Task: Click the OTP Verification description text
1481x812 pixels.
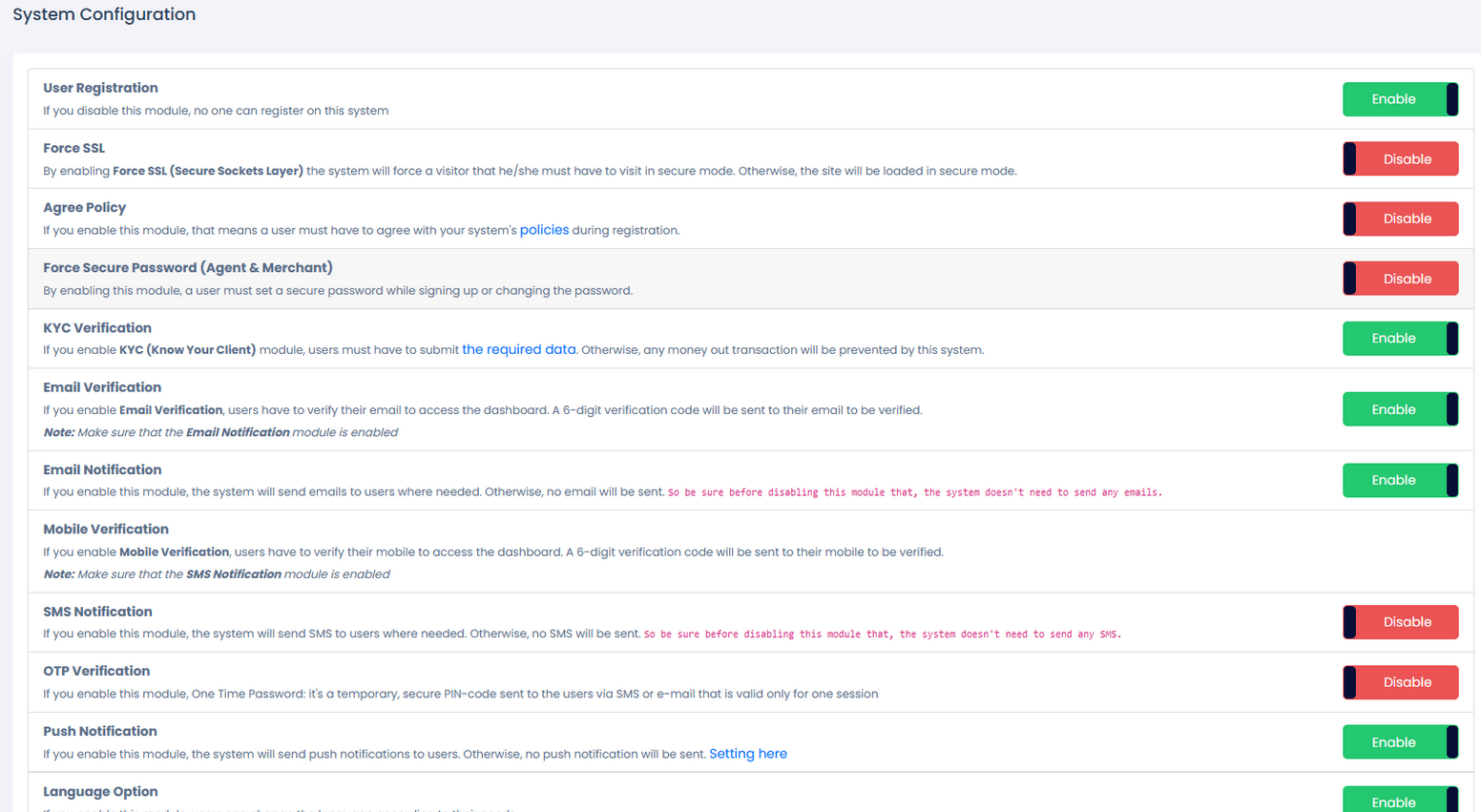Action: point(460,695)
